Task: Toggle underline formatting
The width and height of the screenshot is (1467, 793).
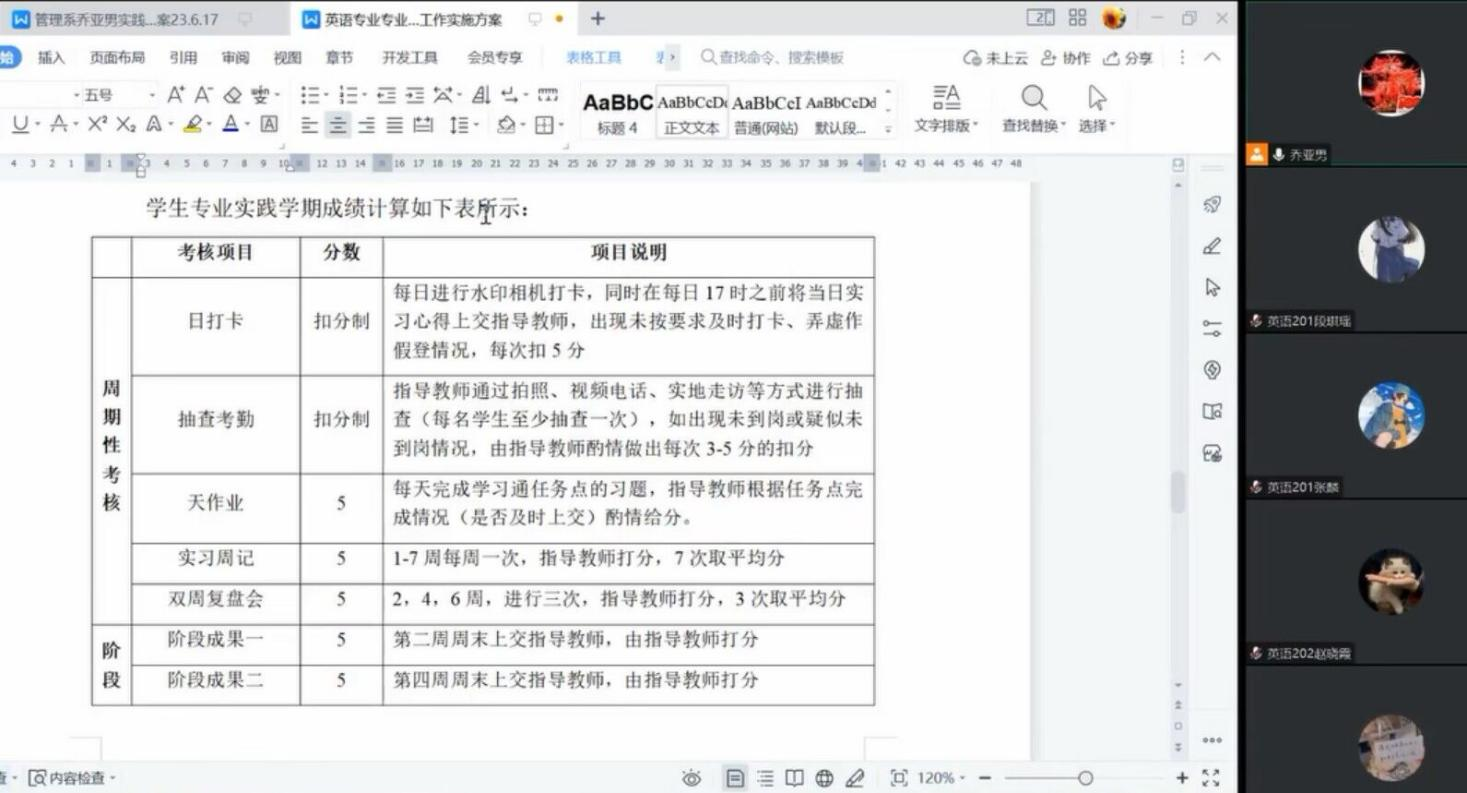Action: (20, 125)
